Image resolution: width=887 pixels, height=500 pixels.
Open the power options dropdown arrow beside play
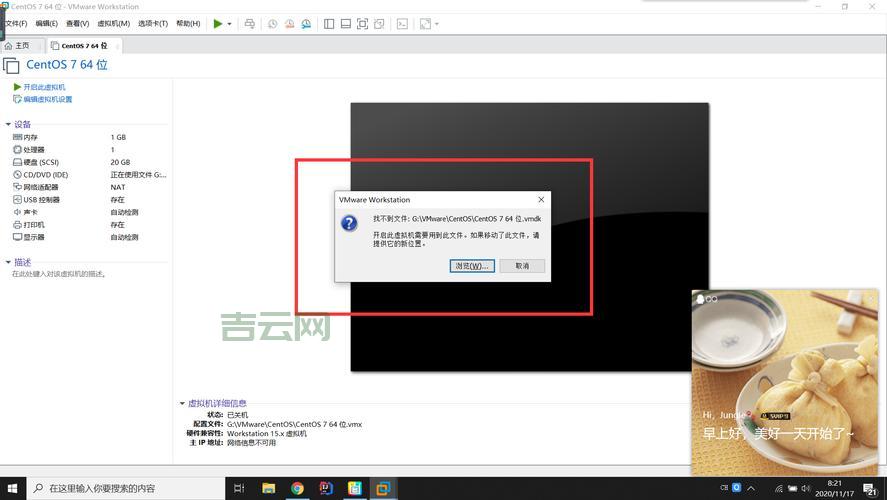[229, 24]
